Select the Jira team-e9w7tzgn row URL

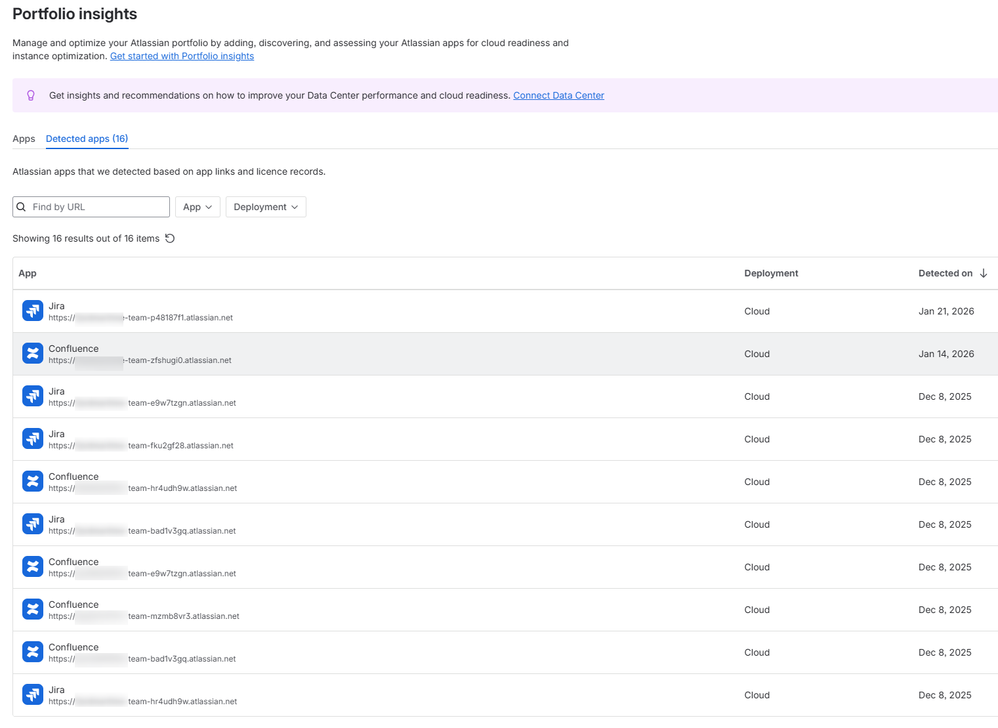point(142,403)
